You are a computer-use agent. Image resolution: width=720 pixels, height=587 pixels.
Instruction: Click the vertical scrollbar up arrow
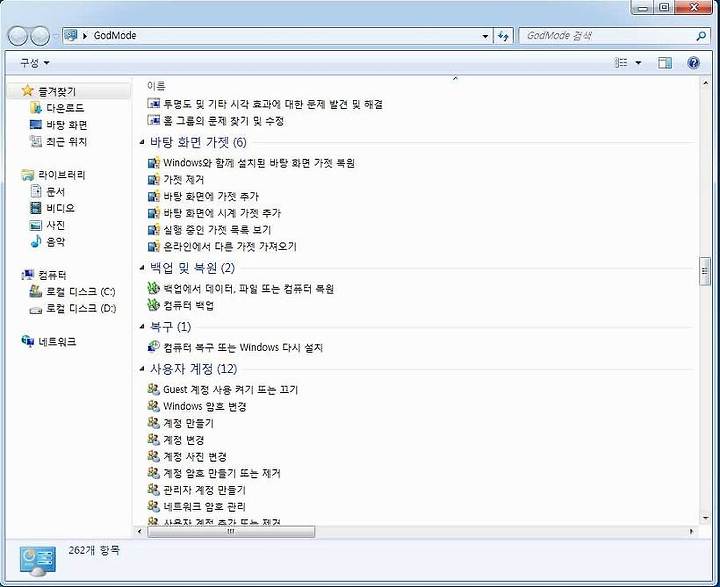point(705,83)
